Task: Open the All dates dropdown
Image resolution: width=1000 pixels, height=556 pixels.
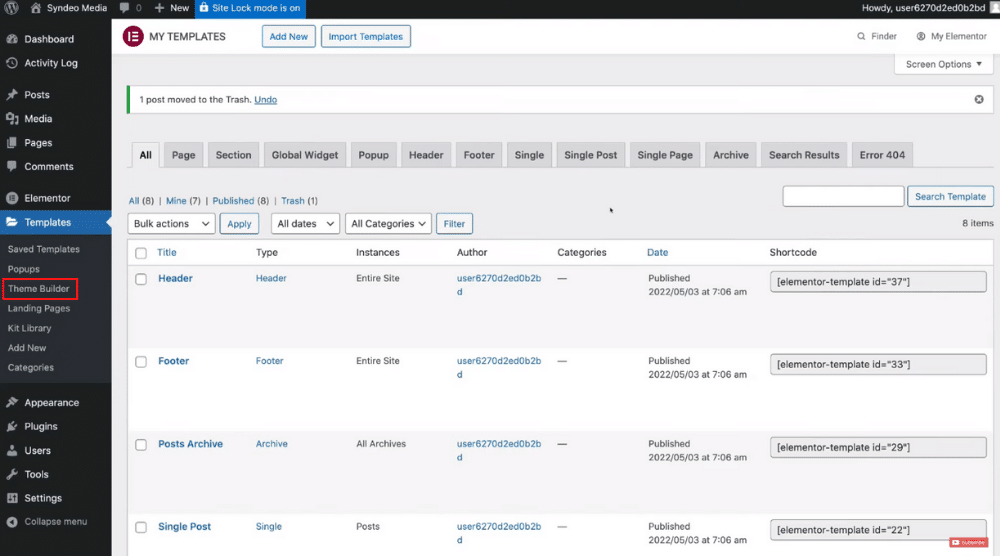Action: click(305, 224)
